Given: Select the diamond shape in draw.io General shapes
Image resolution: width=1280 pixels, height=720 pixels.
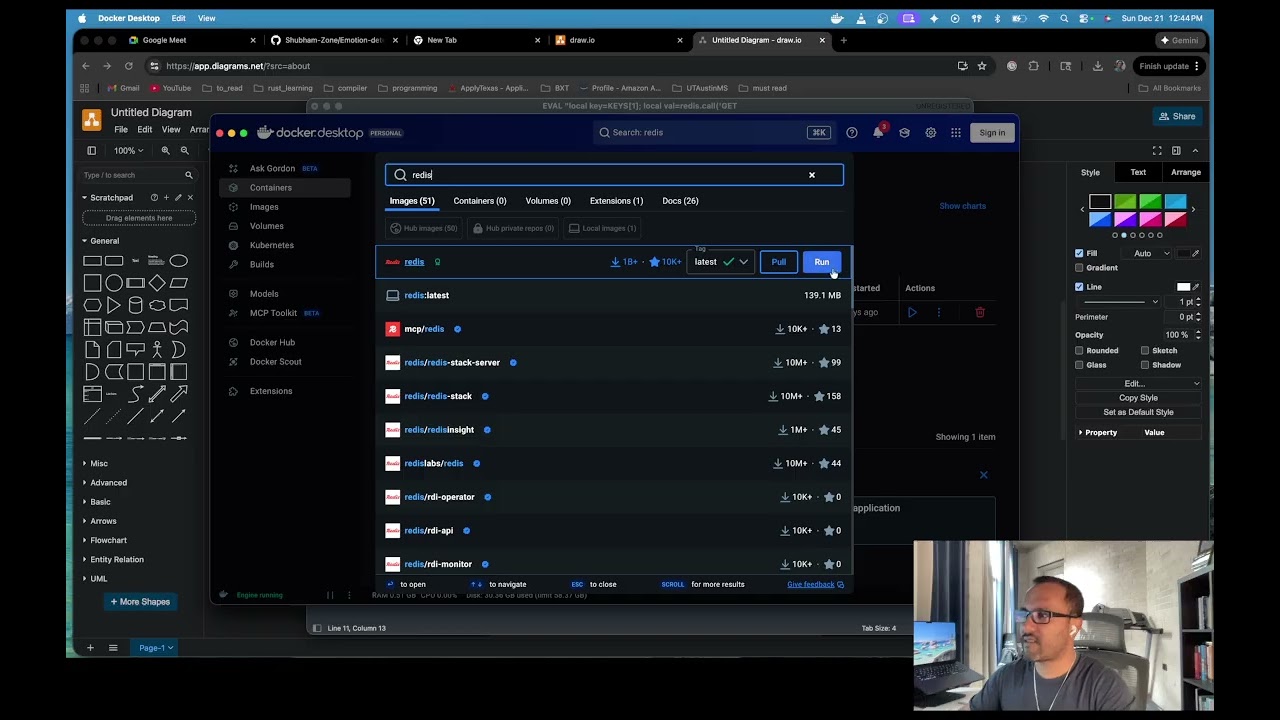Looking at the screenshot, I should coord(157,283).
